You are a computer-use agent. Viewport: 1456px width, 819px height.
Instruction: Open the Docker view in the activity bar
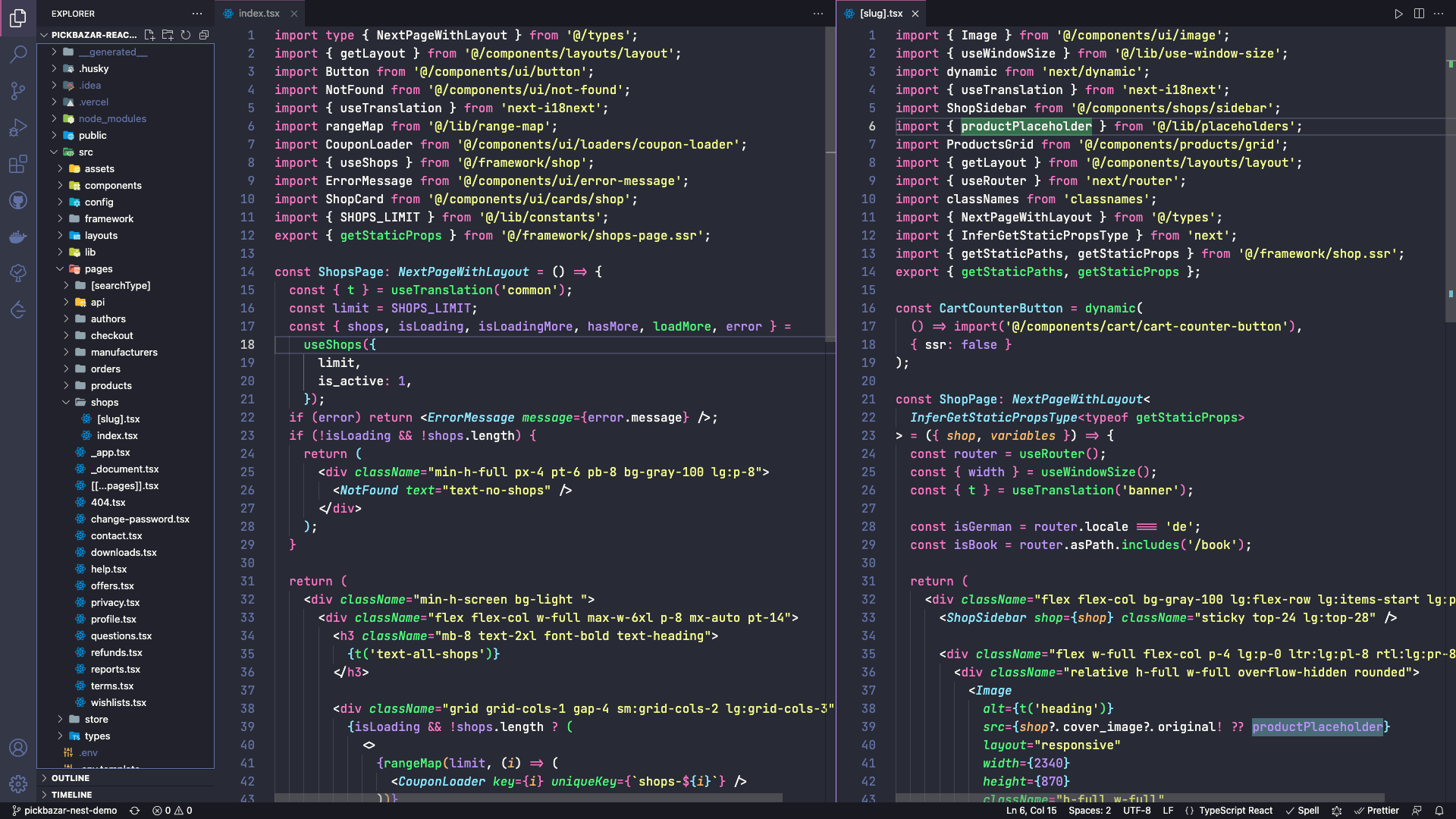point(18,237)
